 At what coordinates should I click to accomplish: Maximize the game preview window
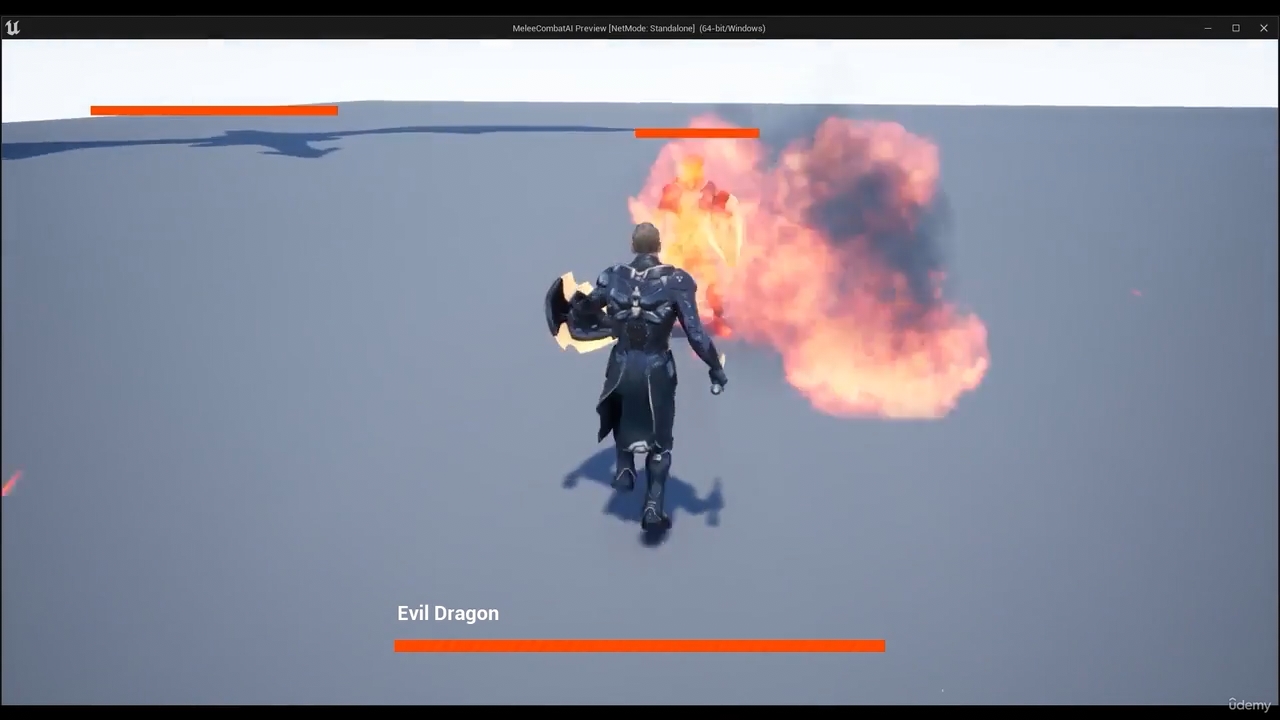pos(1236,28)
